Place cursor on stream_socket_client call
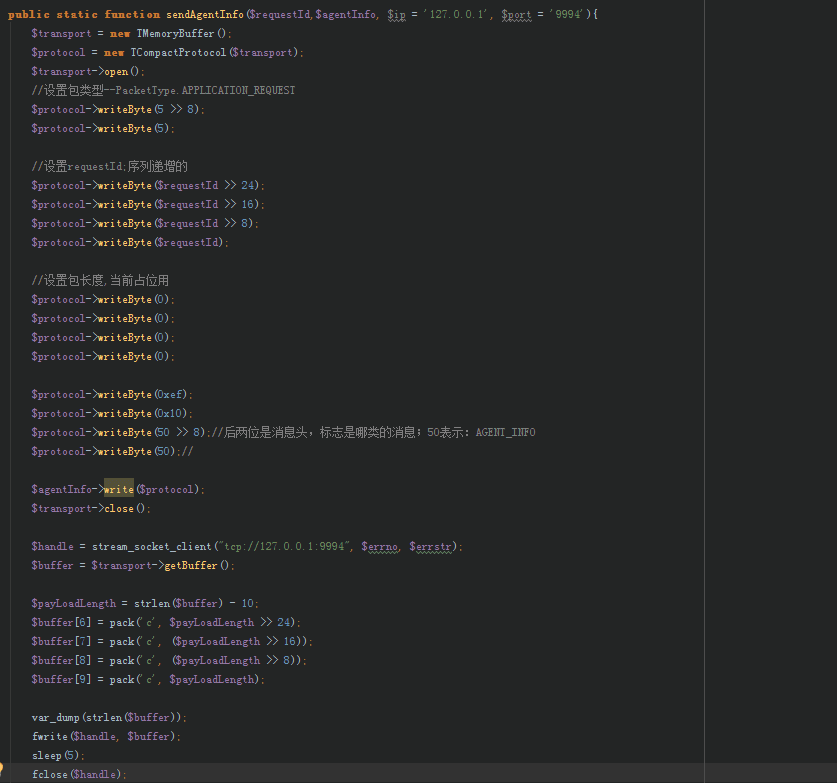The width and height of the screenshot is (837, 783). (152, 546)
